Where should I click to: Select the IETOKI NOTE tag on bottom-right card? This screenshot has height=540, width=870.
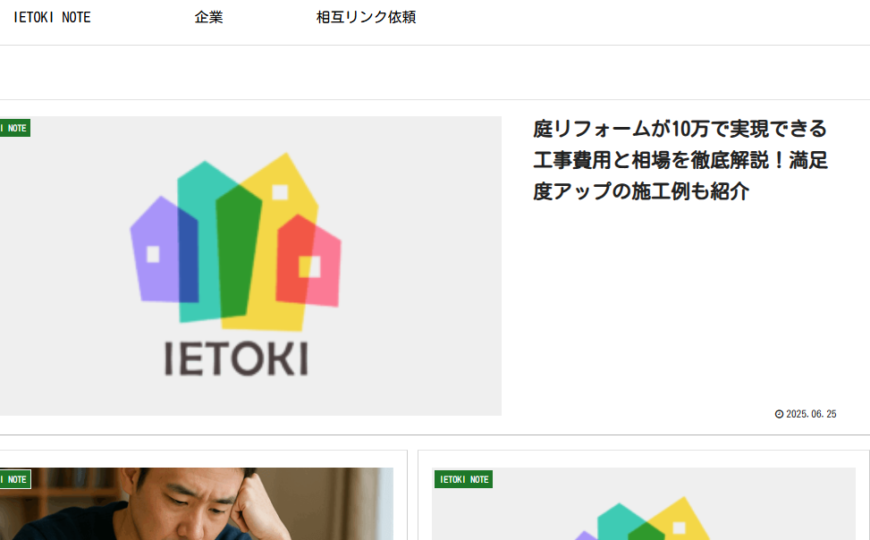(x=463, y=479)
